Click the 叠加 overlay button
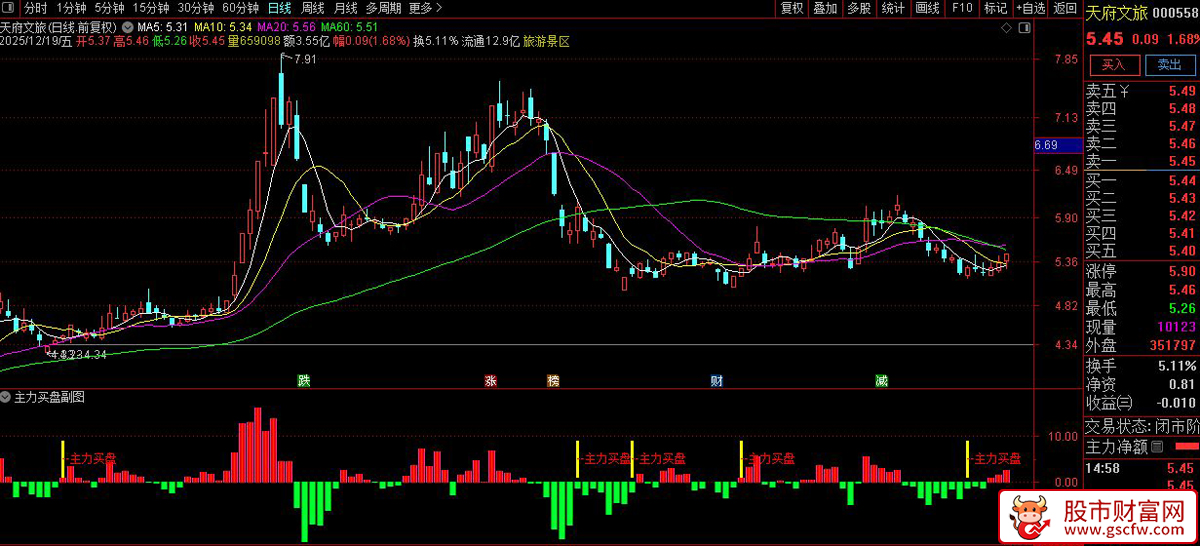 click(825, 8)
